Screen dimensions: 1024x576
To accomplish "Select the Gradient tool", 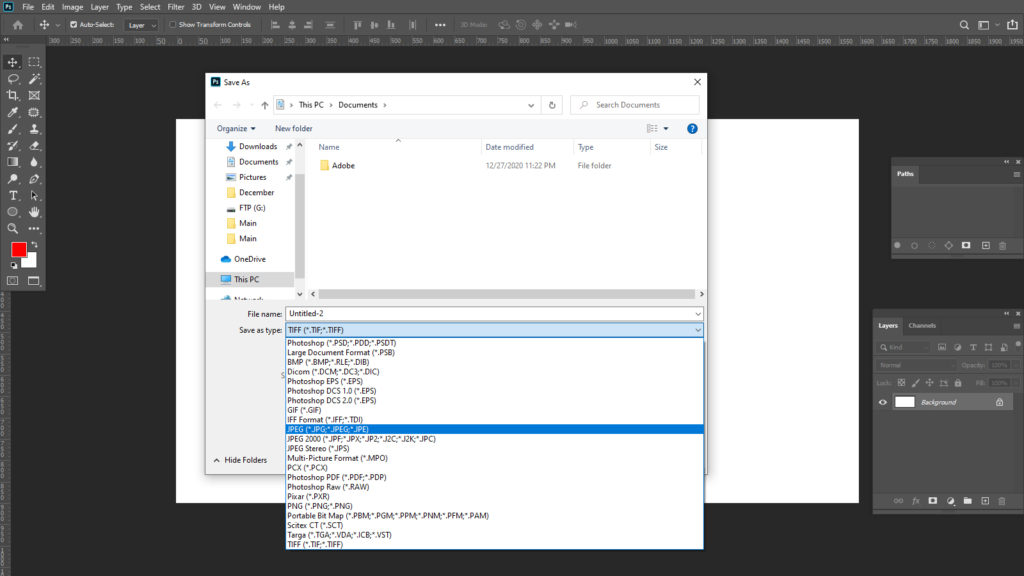I will (12, 162).
